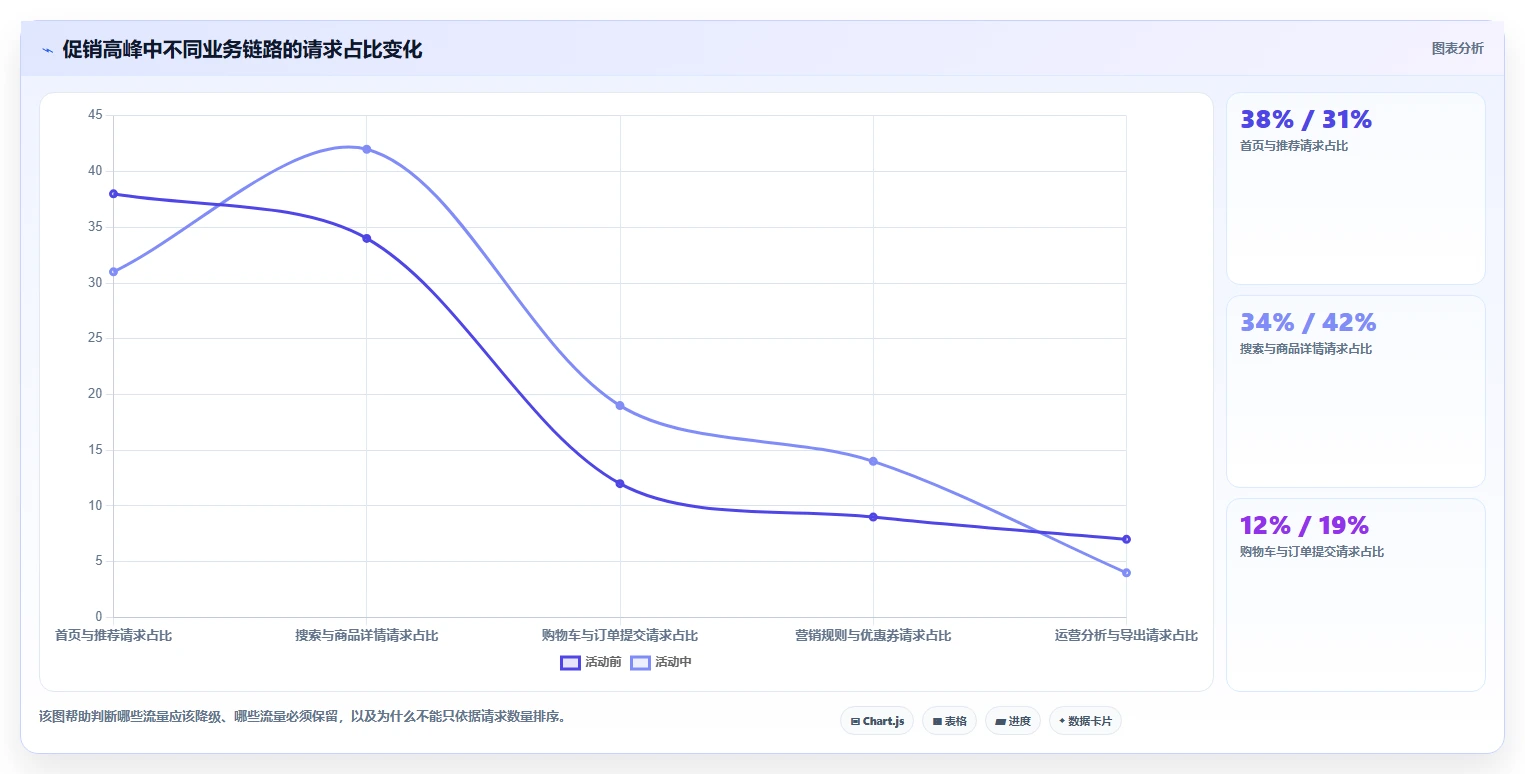This screenshot has width=1525, height=774.
Task: Click the 活动中 point at 营销规则与优惠券 (14)
Action: (x=873, y=461)
